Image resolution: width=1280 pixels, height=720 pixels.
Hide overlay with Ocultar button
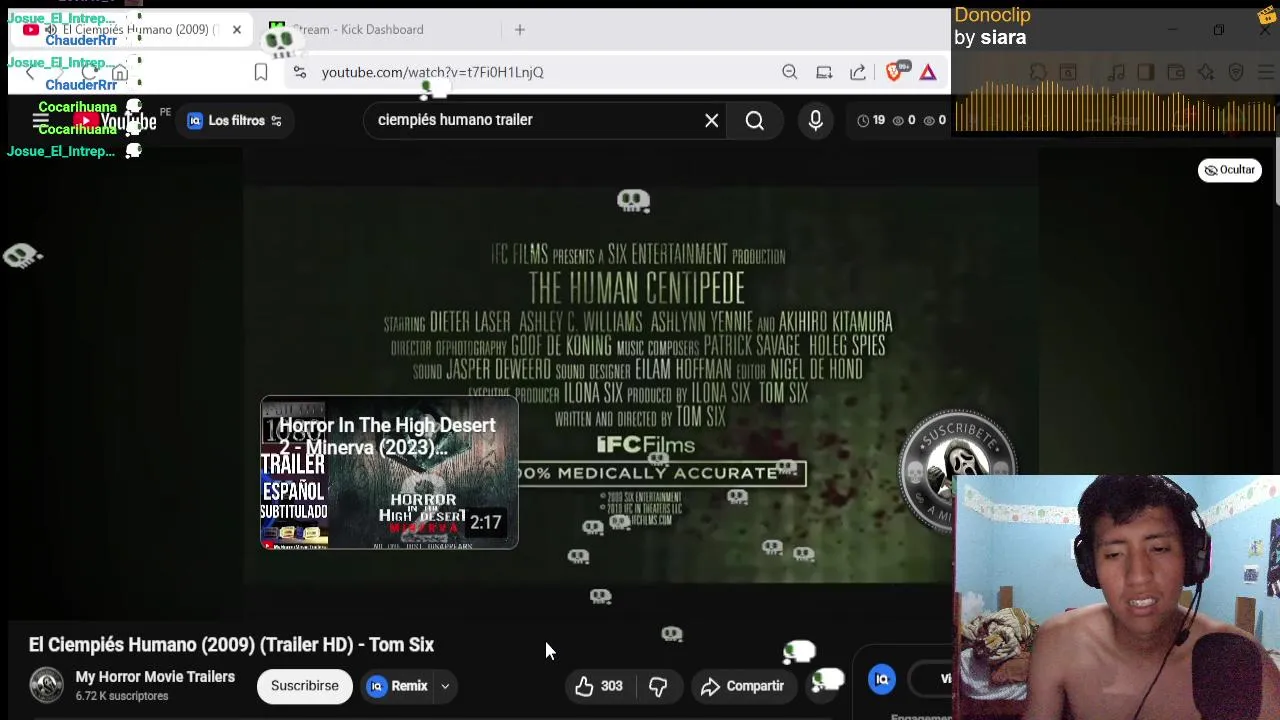tap(1230, 170)
